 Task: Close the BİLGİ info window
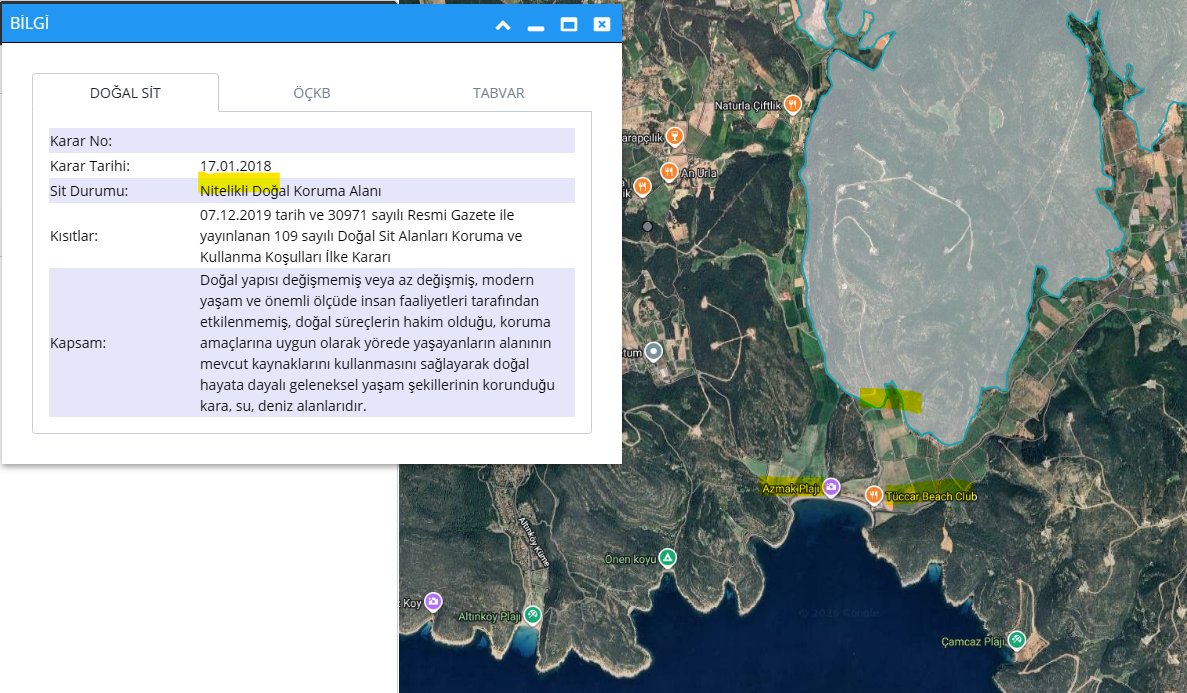601,25
